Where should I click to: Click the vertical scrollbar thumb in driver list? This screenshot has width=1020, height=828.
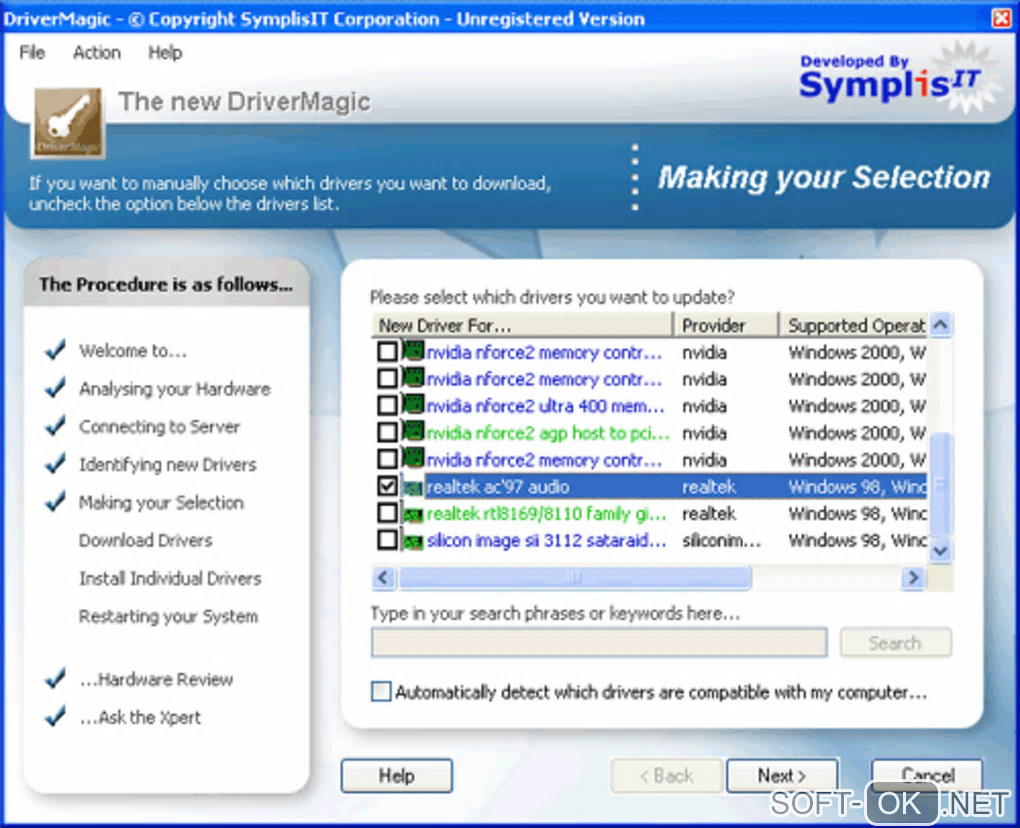(x=941, y=485)
